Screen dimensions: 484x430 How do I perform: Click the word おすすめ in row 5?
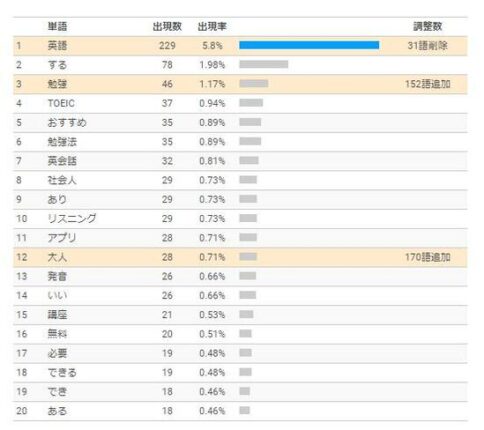[67, 123]
